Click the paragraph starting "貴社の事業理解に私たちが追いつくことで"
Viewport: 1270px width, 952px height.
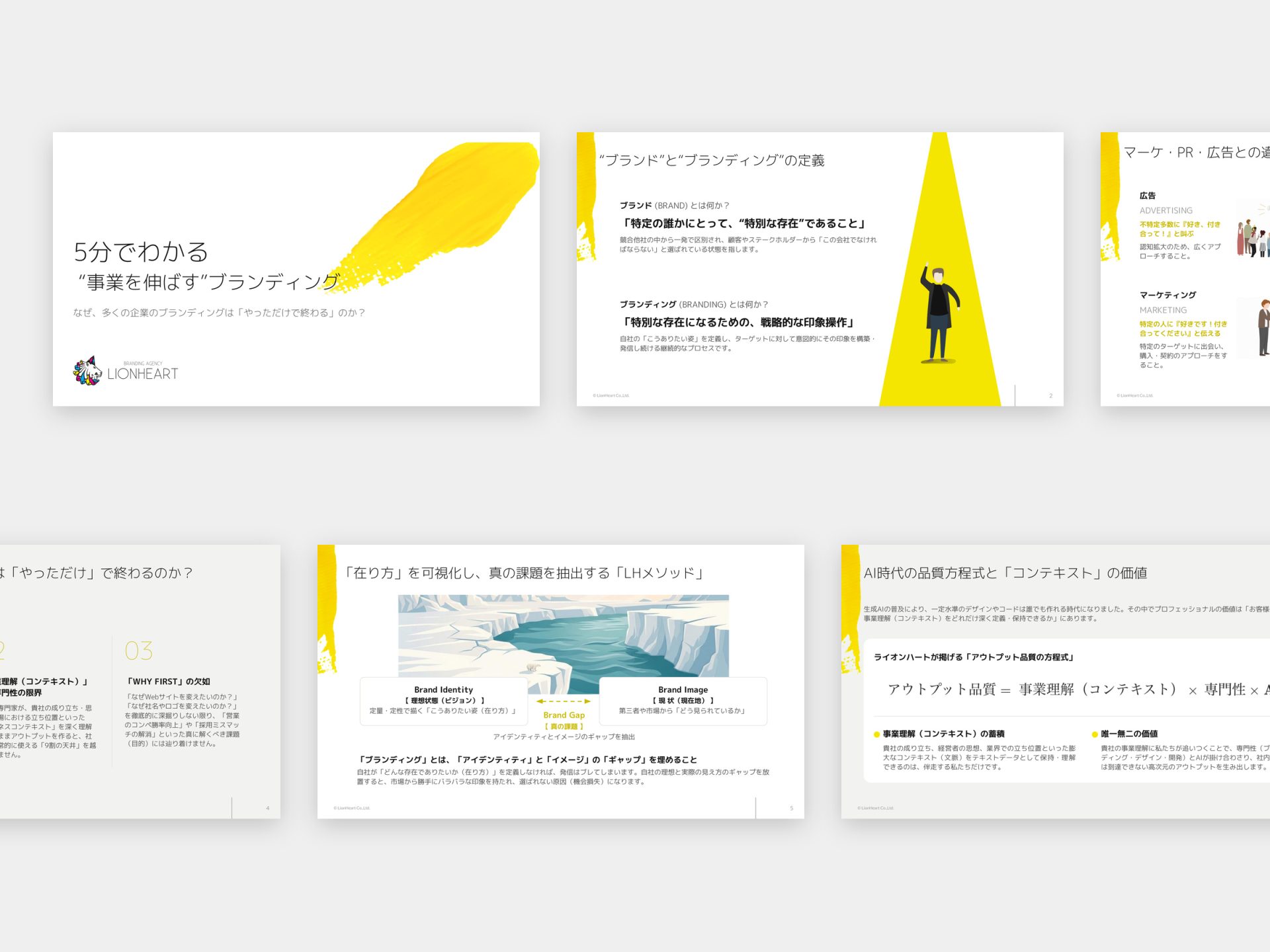[x=1185, y=758]
